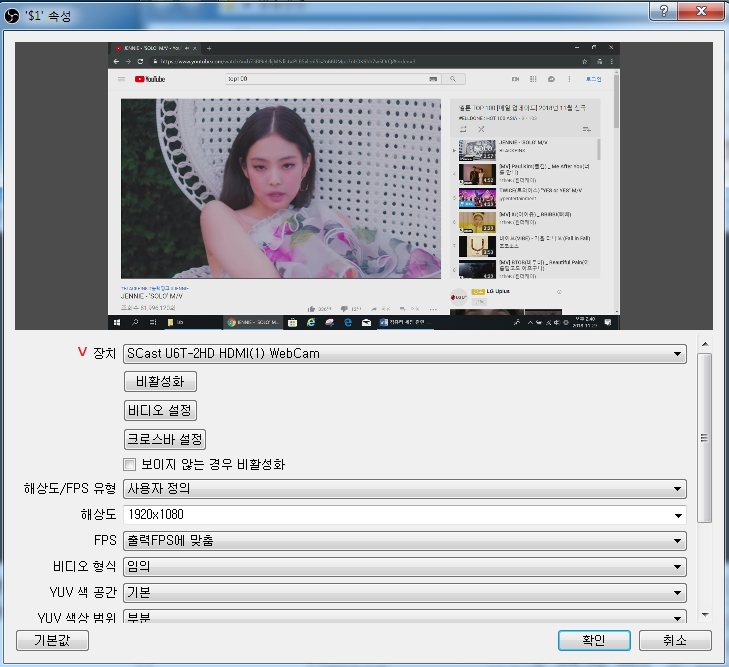Screen dimensions: 729x667
Task: Click the 해상도/FPS 유형 label
Action: (x=70, y=489)
